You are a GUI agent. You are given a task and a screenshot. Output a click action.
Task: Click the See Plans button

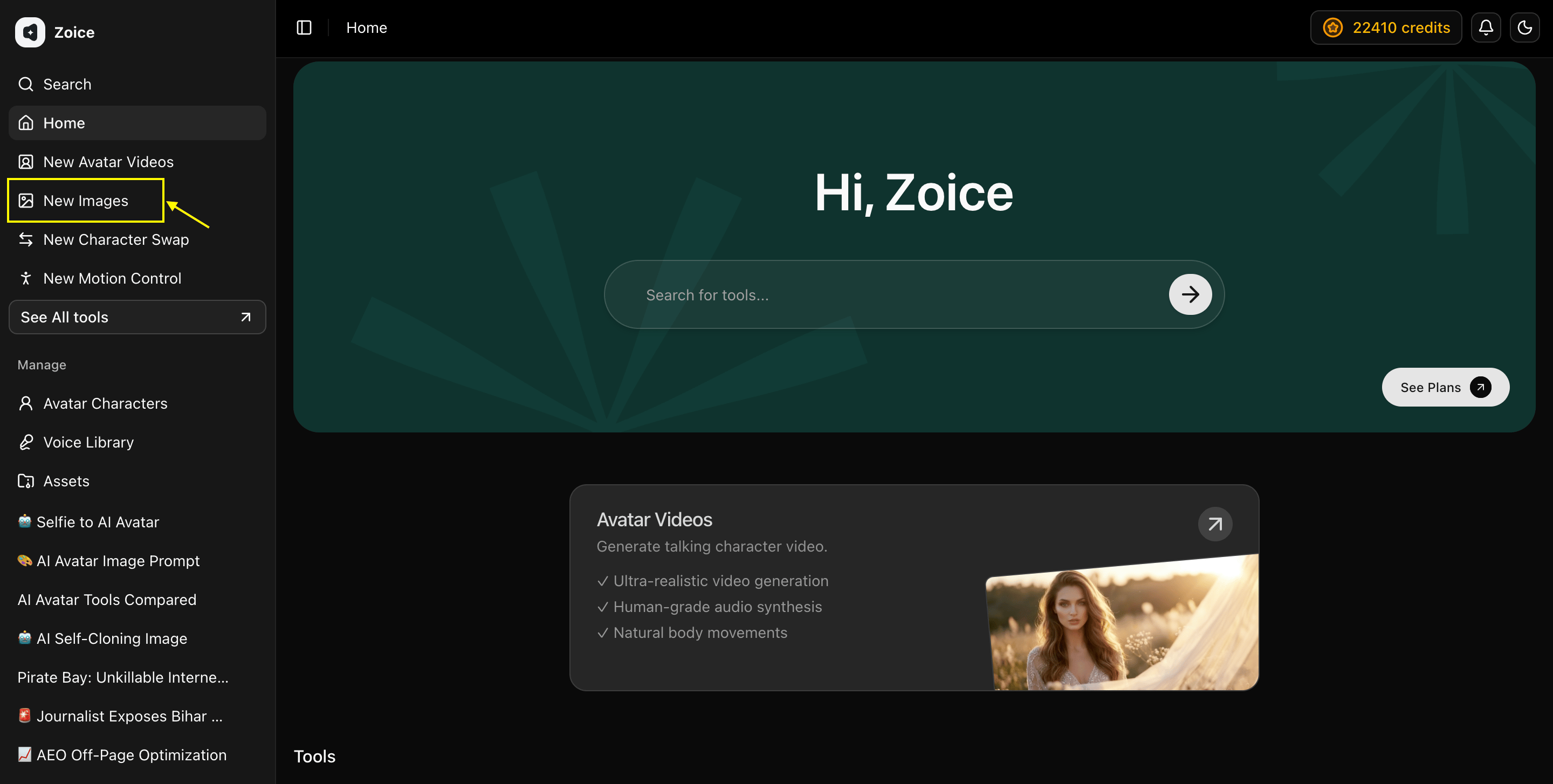(x=1445, y=388)
